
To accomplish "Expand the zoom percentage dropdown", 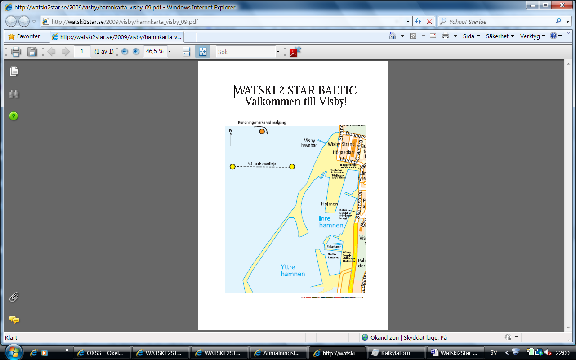I will coord(169,52).
